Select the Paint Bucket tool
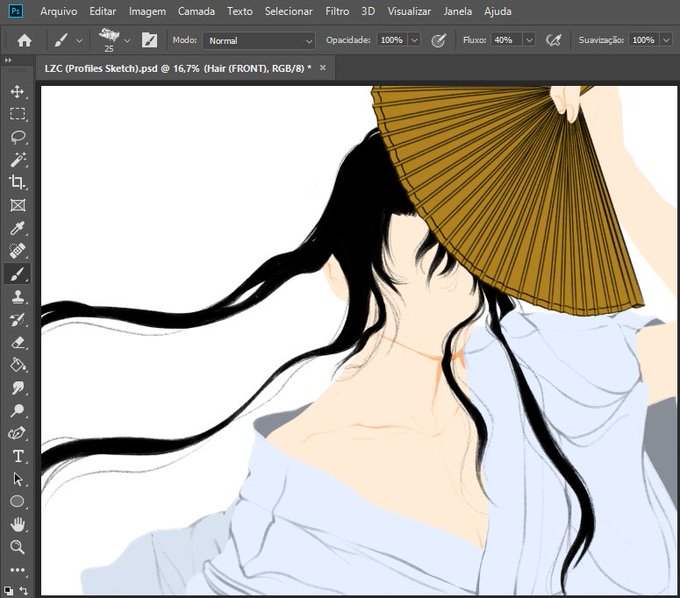The image size is (680, 598). 17,365
